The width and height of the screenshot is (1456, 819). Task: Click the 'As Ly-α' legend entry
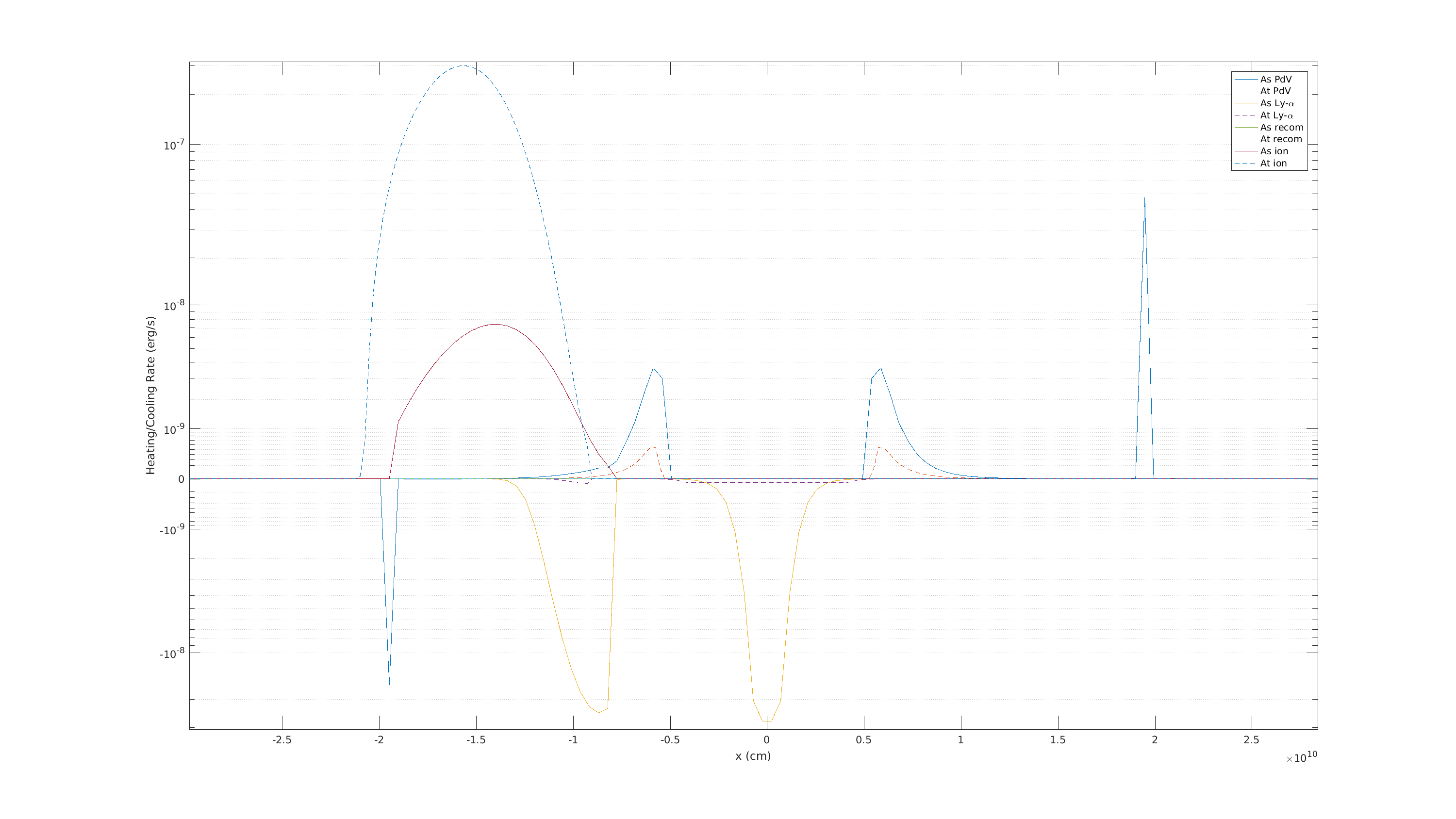pyautogui.click(x=1270, y=103)
